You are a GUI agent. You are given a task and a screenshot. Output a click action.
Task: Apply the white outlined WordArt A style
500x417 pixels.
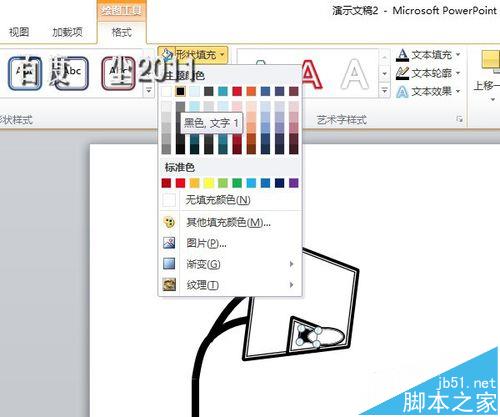[355, 74]
